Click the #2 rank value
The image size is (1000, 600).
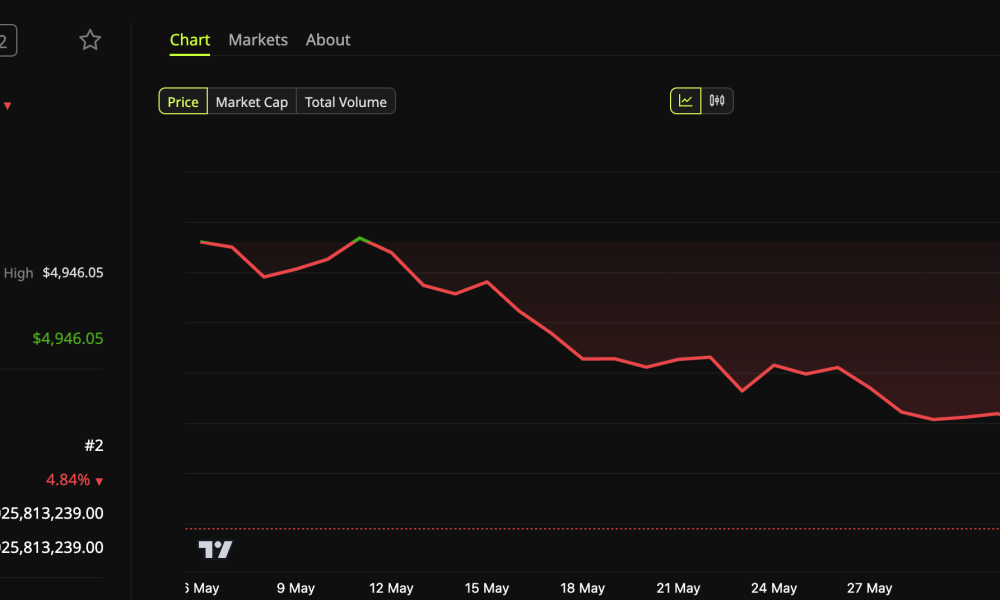94,445
